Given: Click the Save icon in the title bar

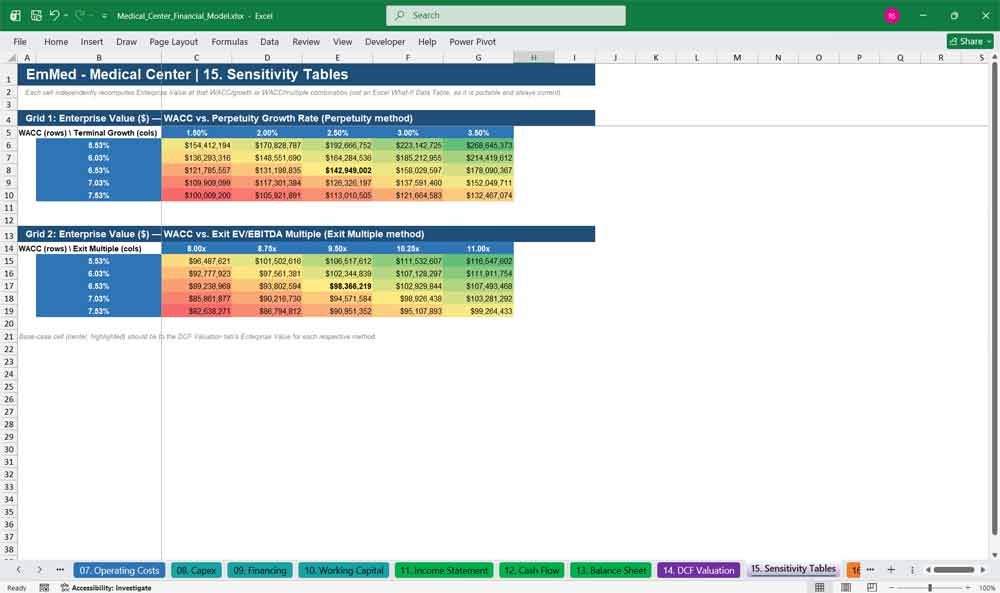Looking at the screenshot, I should [x=36, y=15].
